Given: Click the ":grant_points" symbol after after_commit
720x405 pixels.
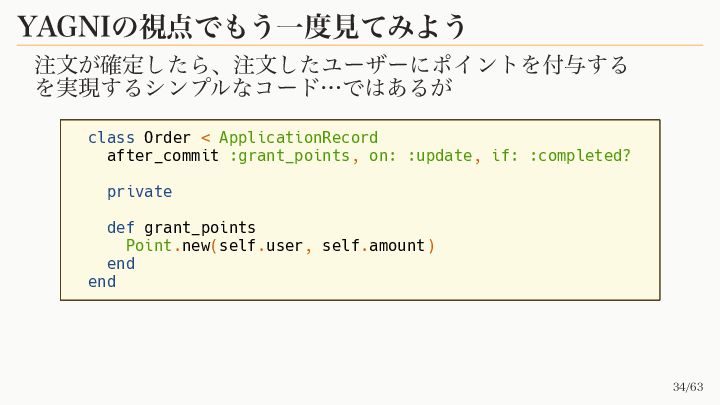Looking at the screenshot, I should tap(289, 156).
